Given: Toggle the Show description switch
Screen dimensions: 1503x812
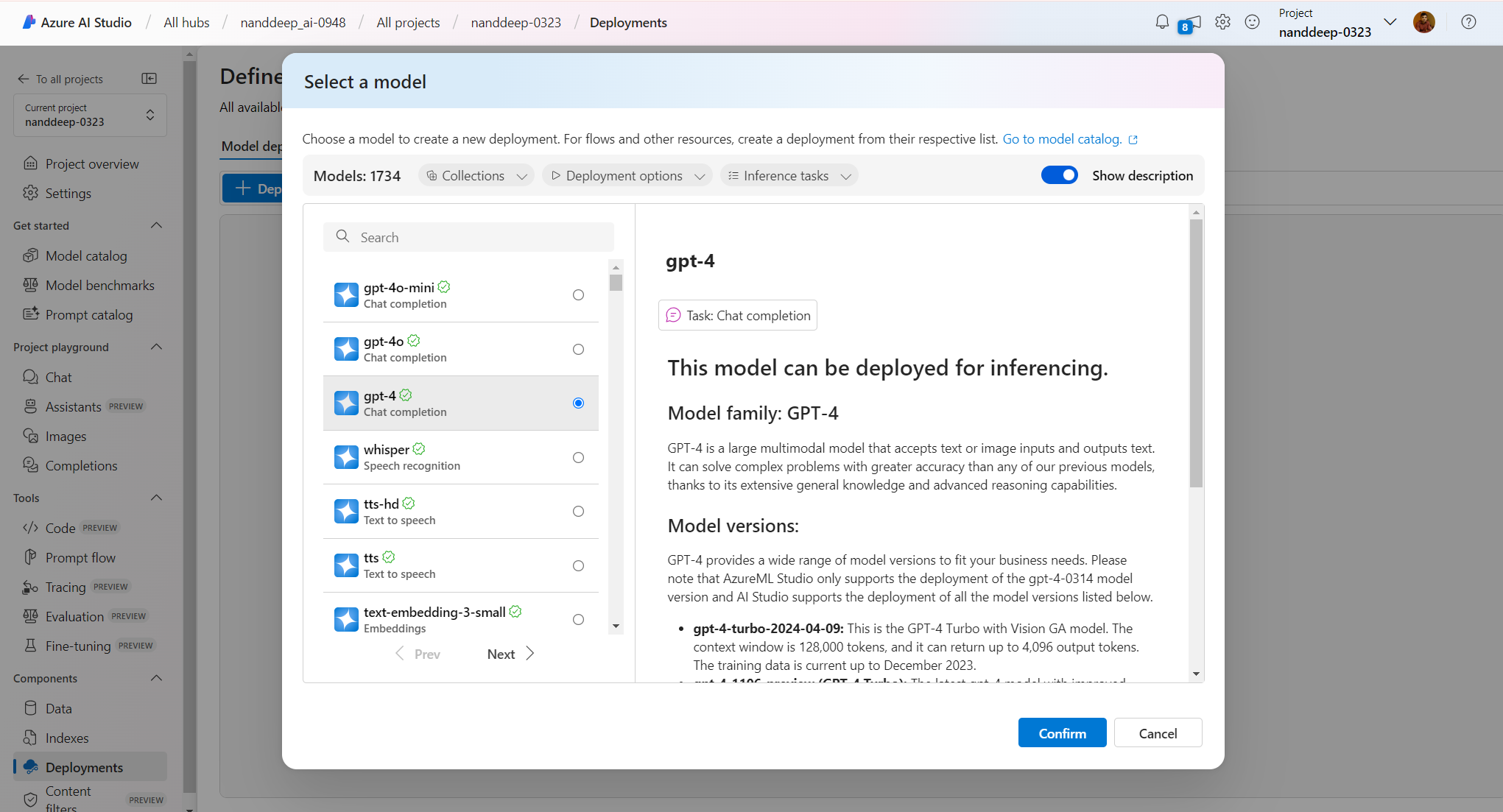Looking at the screenshot, I should click(1059, 175).
